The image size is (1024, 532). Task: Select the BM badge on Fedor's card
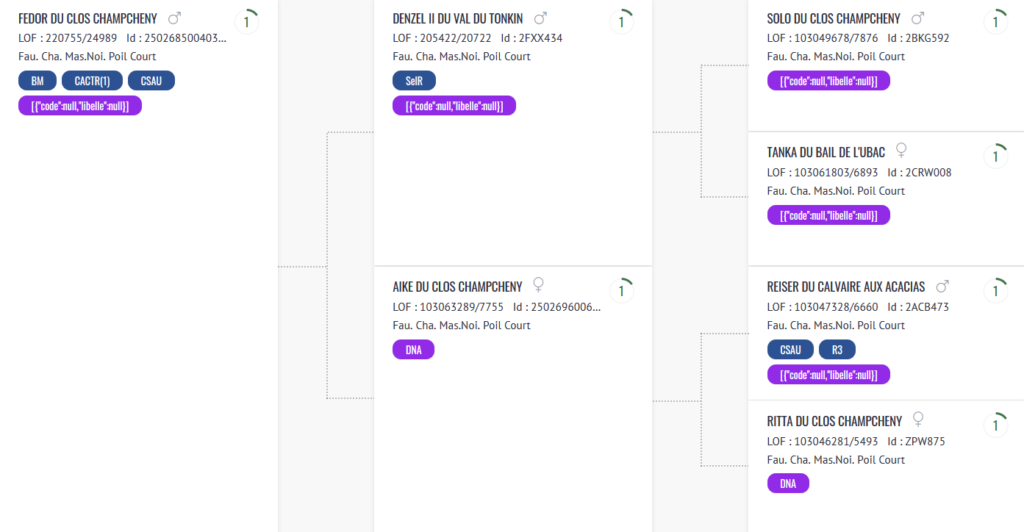pyautogui.click(x=37, y=81)
